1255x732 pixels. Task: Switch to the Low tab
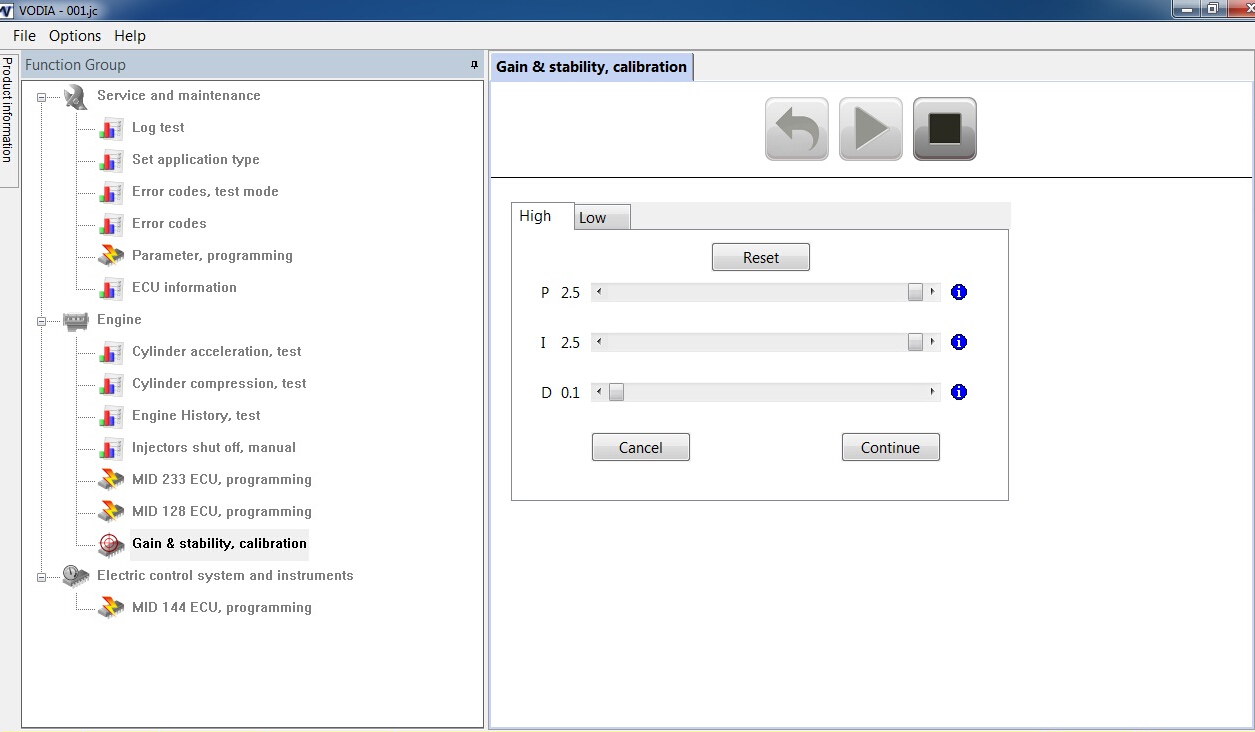click(601, 218)
